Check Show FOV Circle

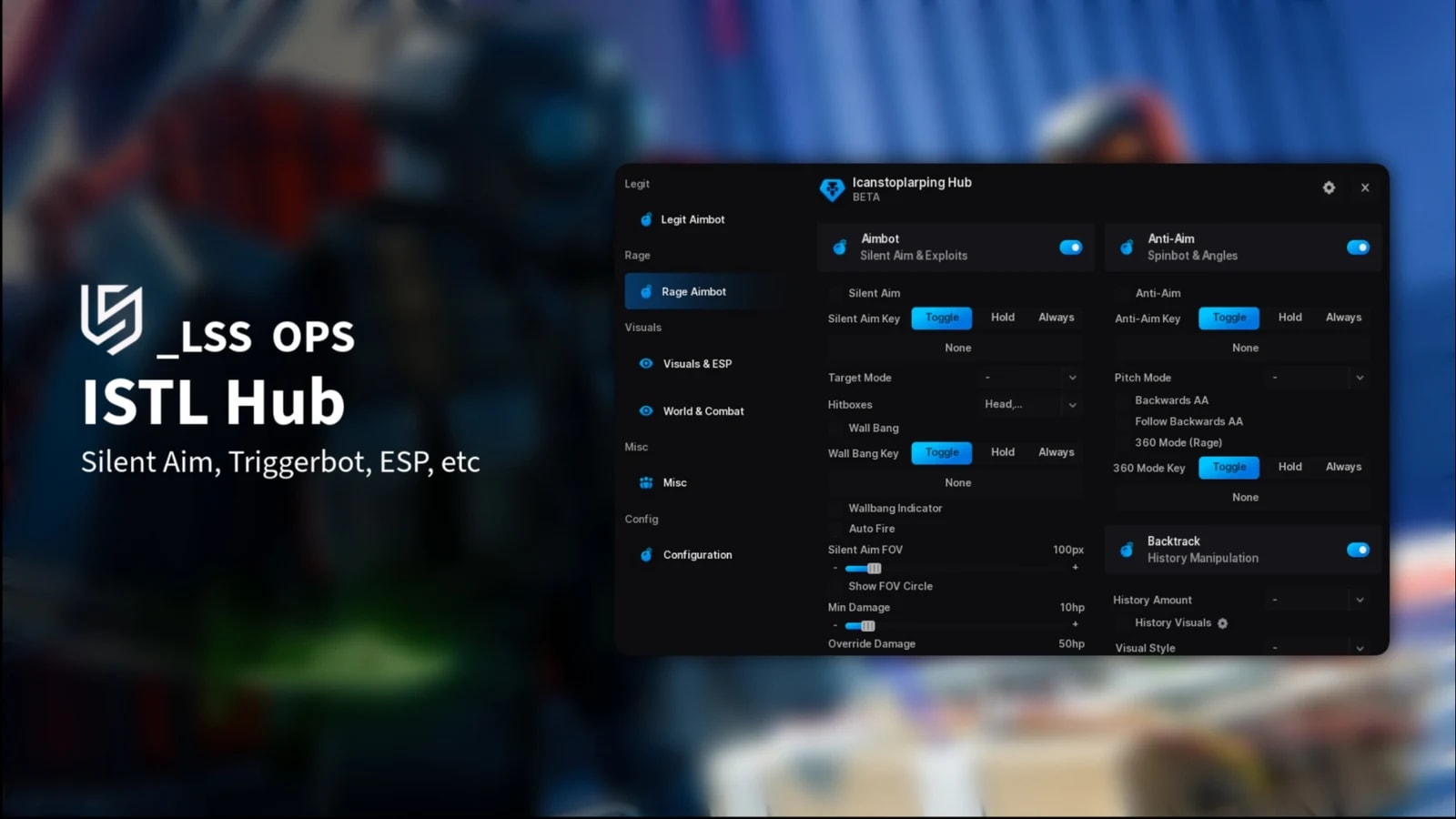[835, 586]
